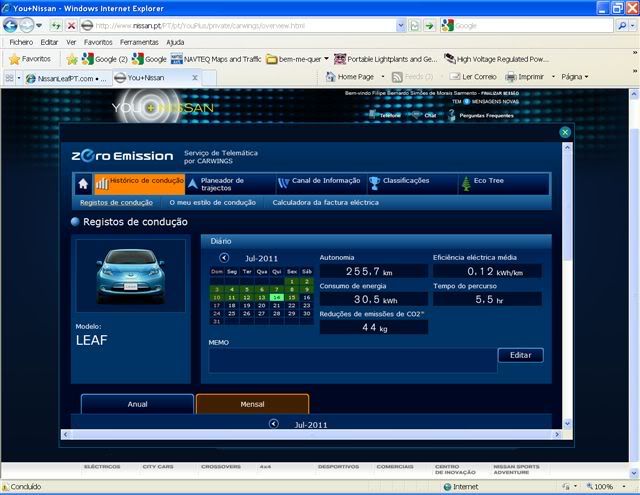Open Planeador de trajectos tab
The width and height of the screenshot is (640, 495).
tap(230, 184)
